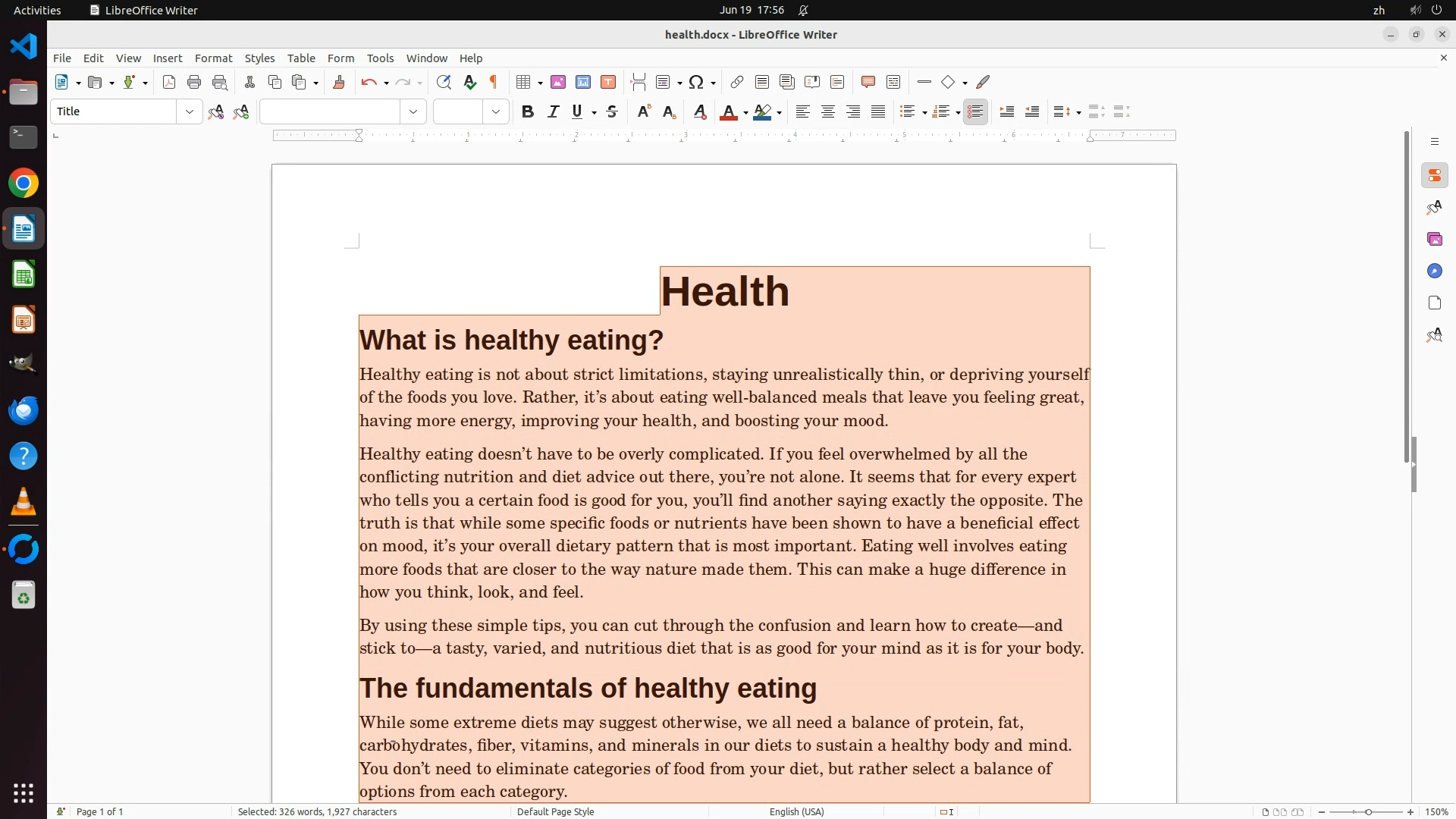Click the Insert Special Character omega icon
The width and height of the screenshot is (1456, 819).
(x=696, y=83)
